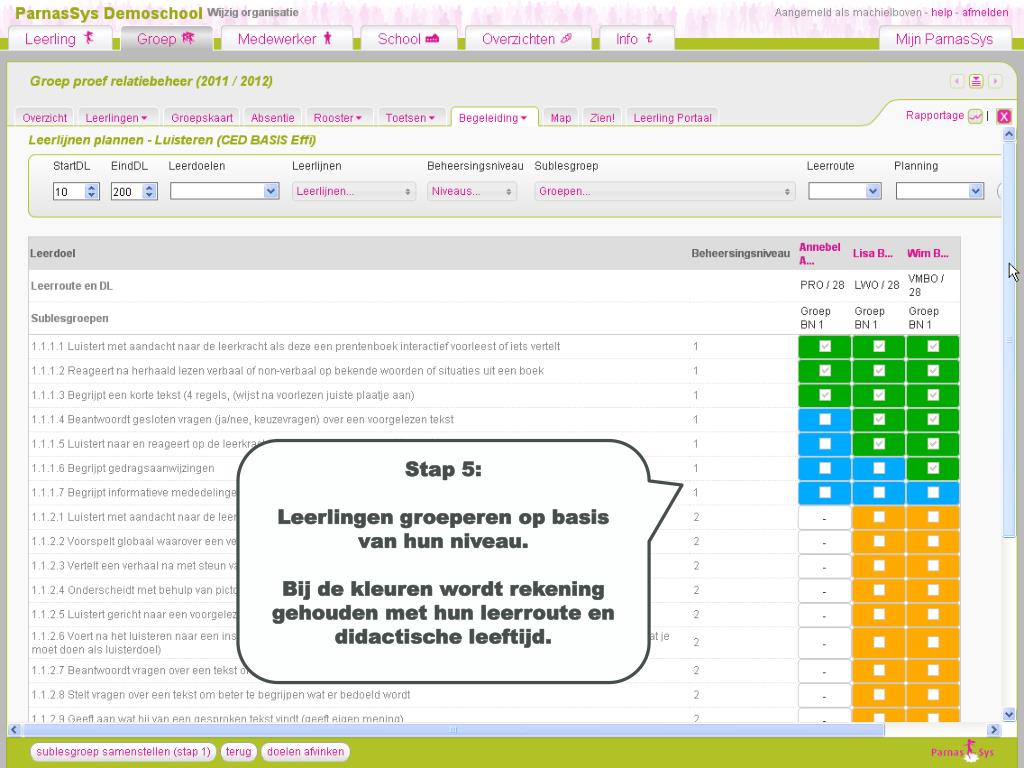Screen dimensions: 1024x768
Task: Check Annebel's blue checkbox for goal 1.1.1.4
Action: 825,419
